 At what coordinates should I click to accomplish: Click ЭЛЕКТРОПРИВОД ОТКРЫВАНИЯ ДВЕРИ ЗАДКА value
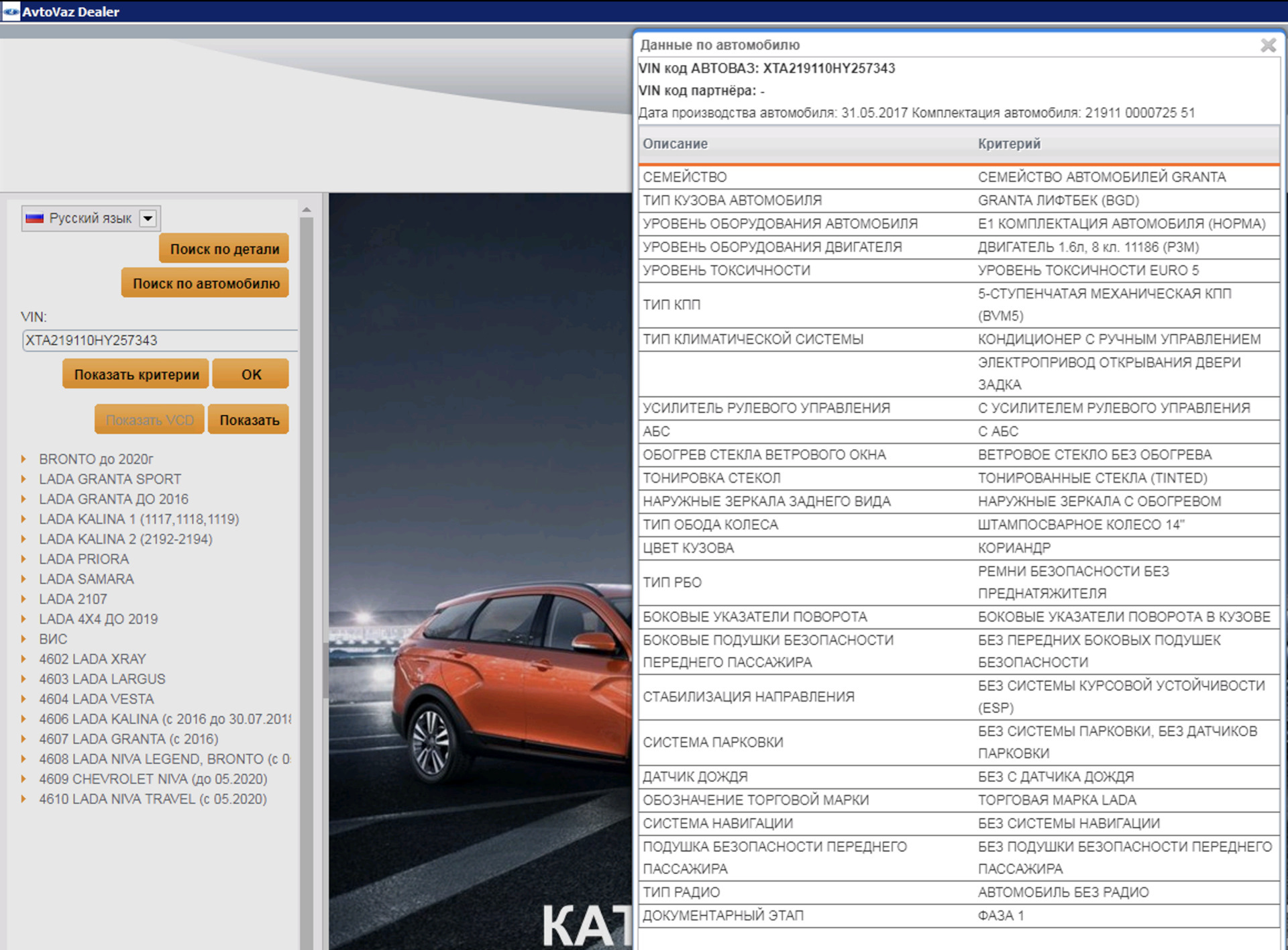tap(1110, 374)
